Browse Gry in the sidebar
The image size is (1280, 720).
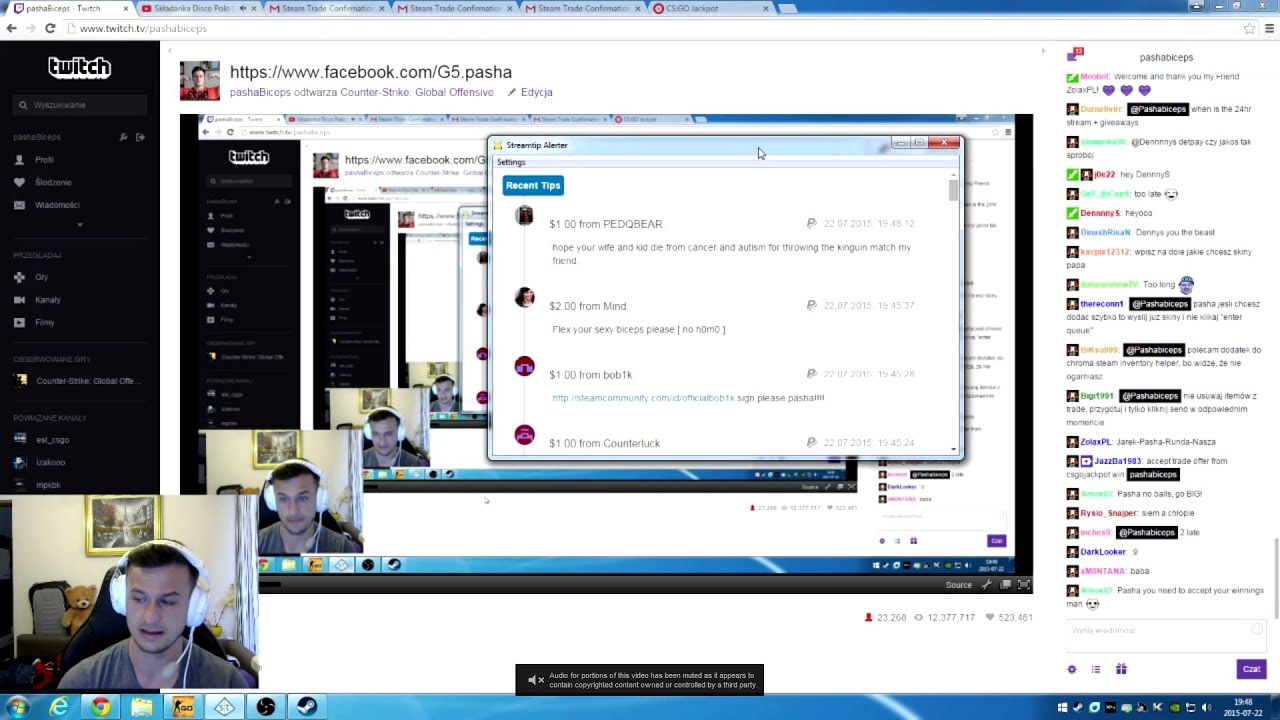point(41,277)
